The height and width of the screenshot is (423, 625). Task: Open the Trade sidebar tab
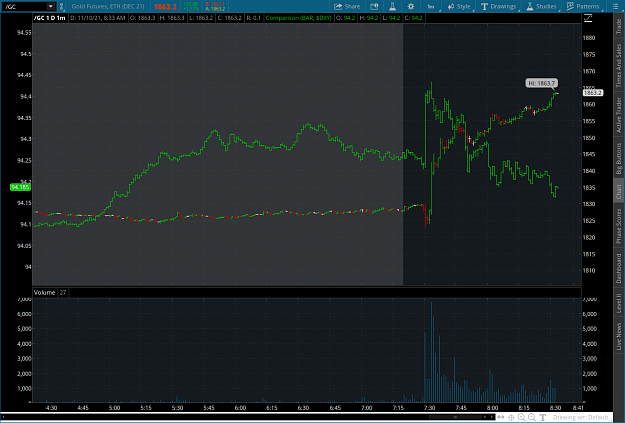pos(619,26)
